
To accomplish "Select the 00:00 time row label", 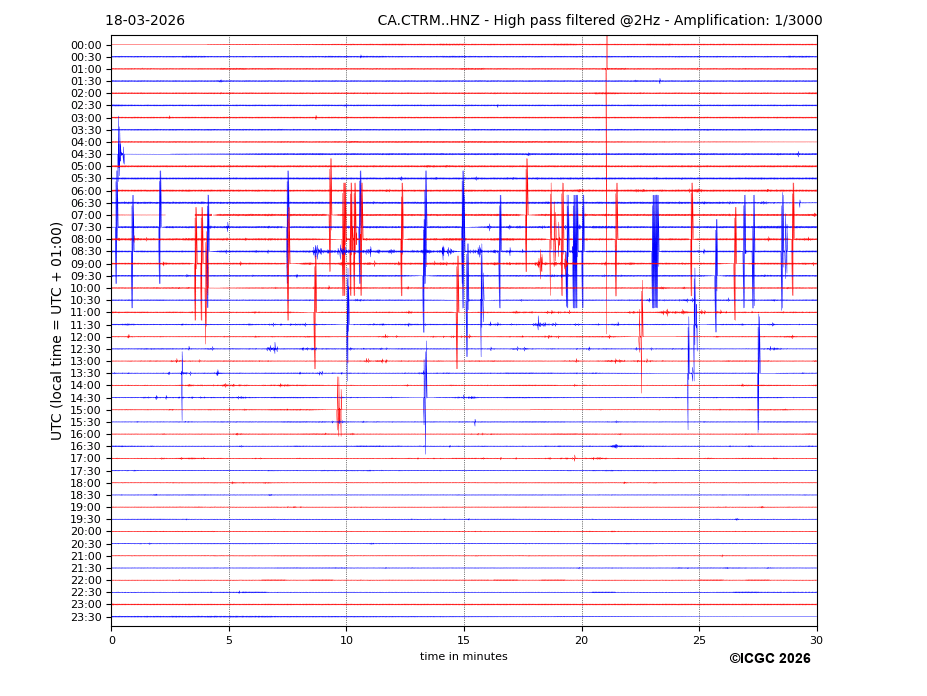I will click(x=85, y=45).
